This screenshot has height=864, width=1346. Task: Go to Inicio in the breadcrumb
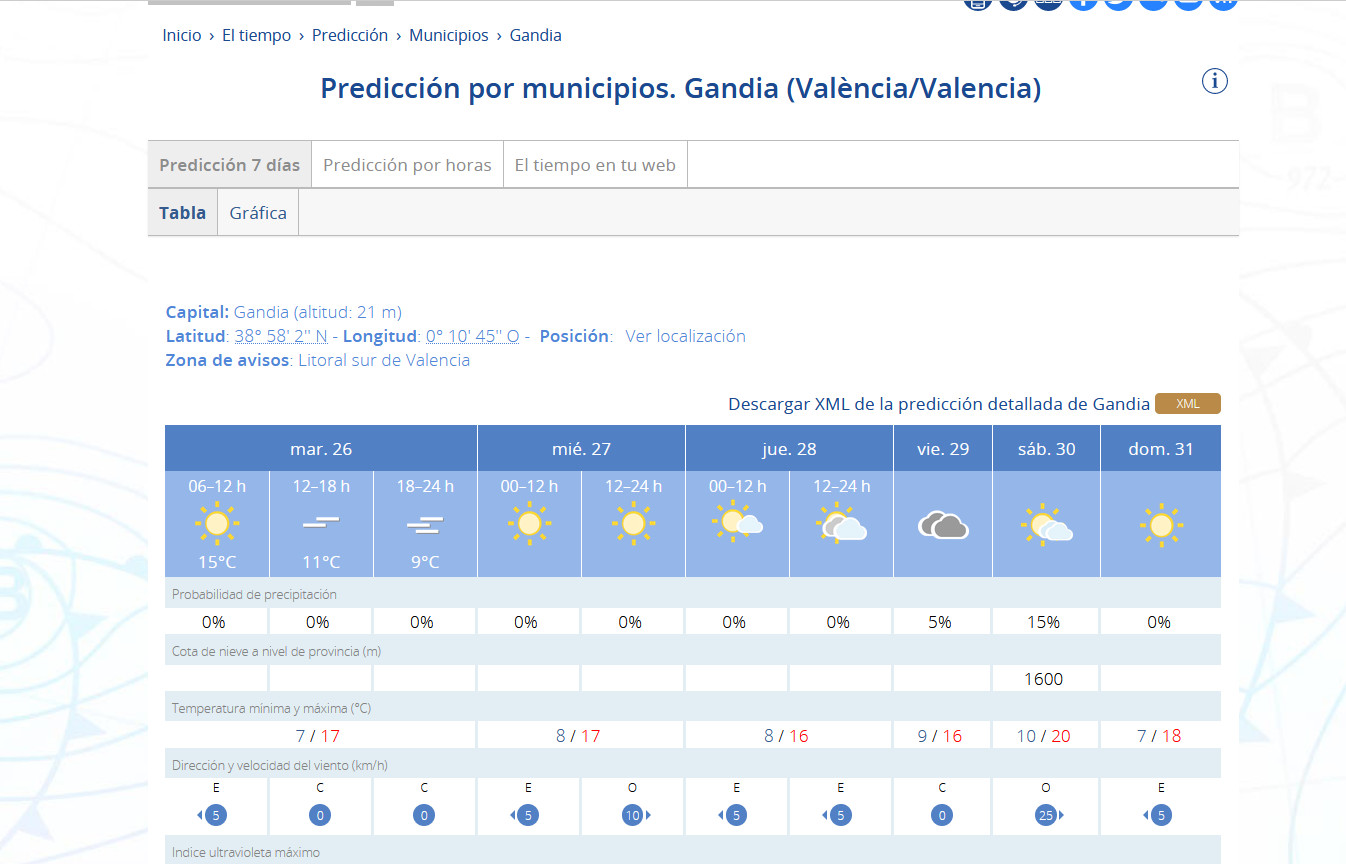pyautogui.click(x=182, y=35)
